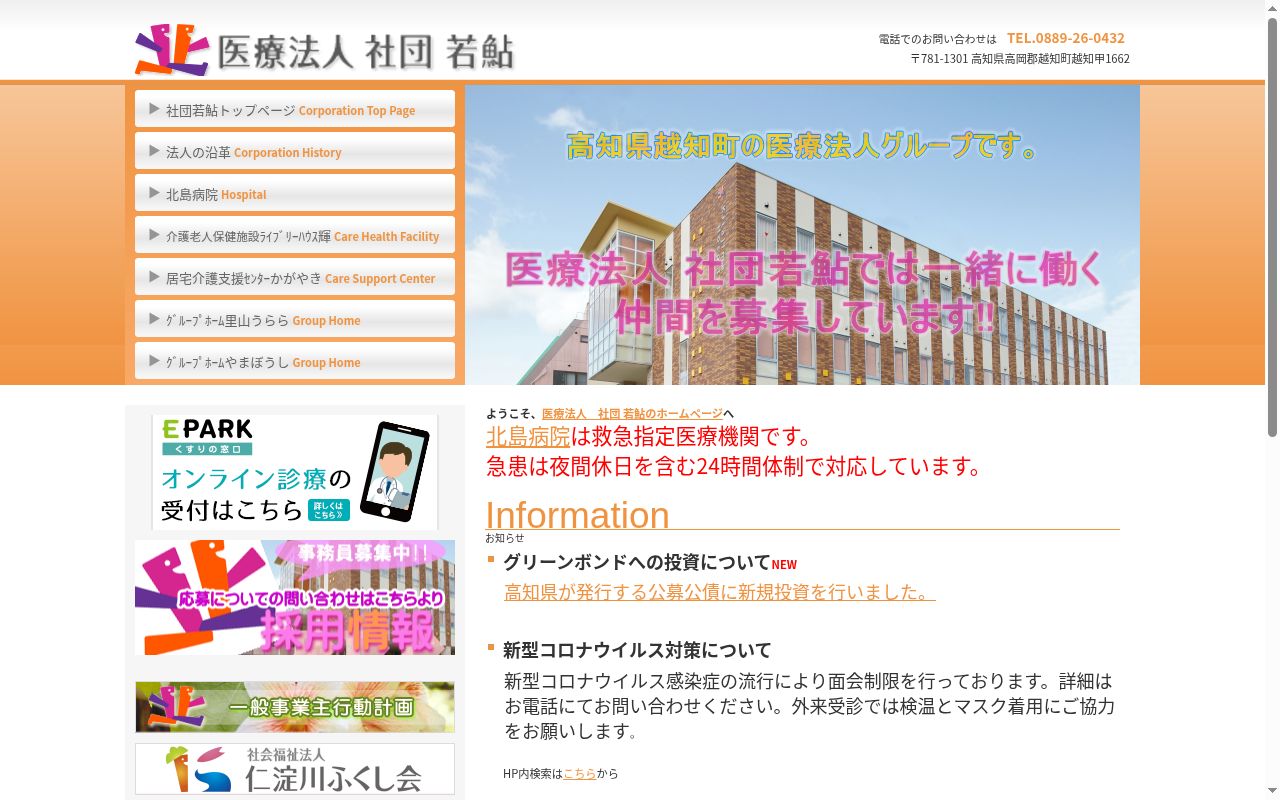Open 一般事業主行動計画 banner
1280x800 pixels.
point(295,707)
